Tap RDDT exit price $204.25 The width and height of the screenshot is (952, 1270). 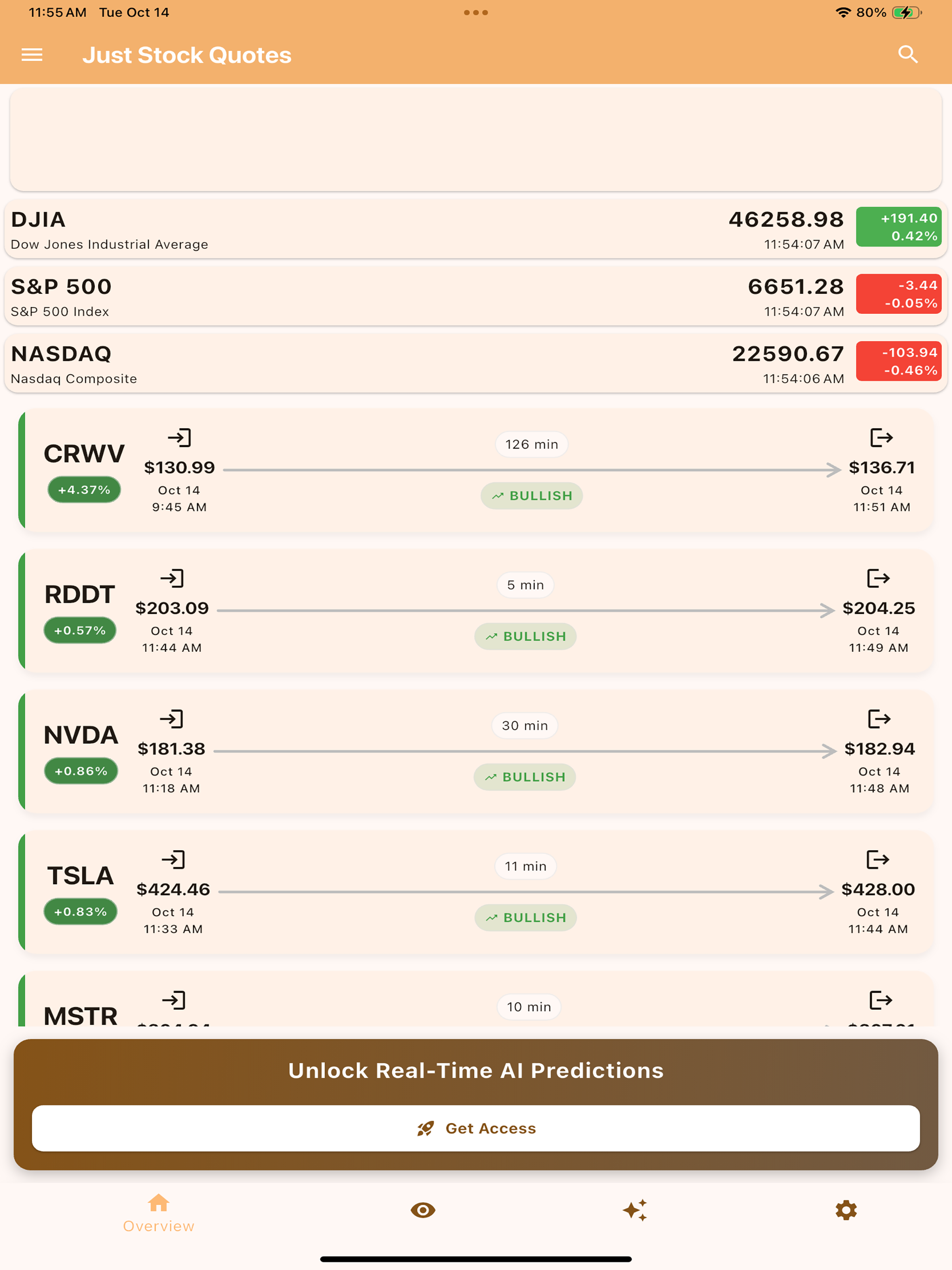[879, 608]
